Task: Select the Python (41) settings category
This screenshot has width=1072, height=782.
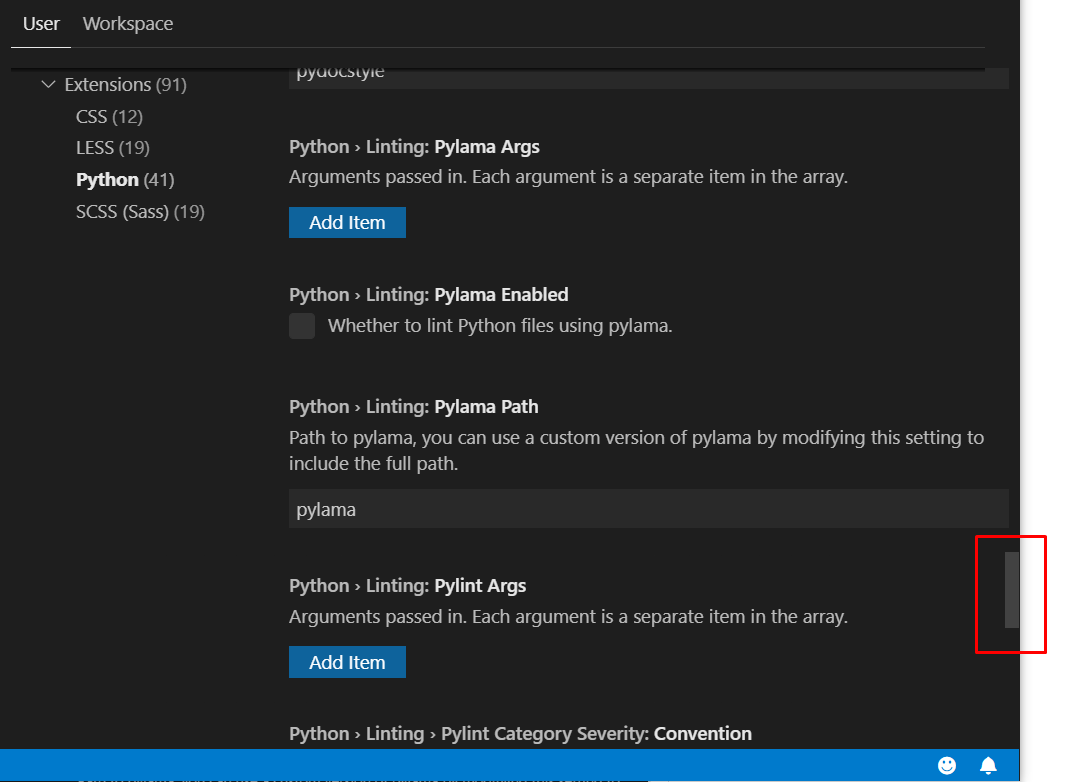Action: click(125, 180)
